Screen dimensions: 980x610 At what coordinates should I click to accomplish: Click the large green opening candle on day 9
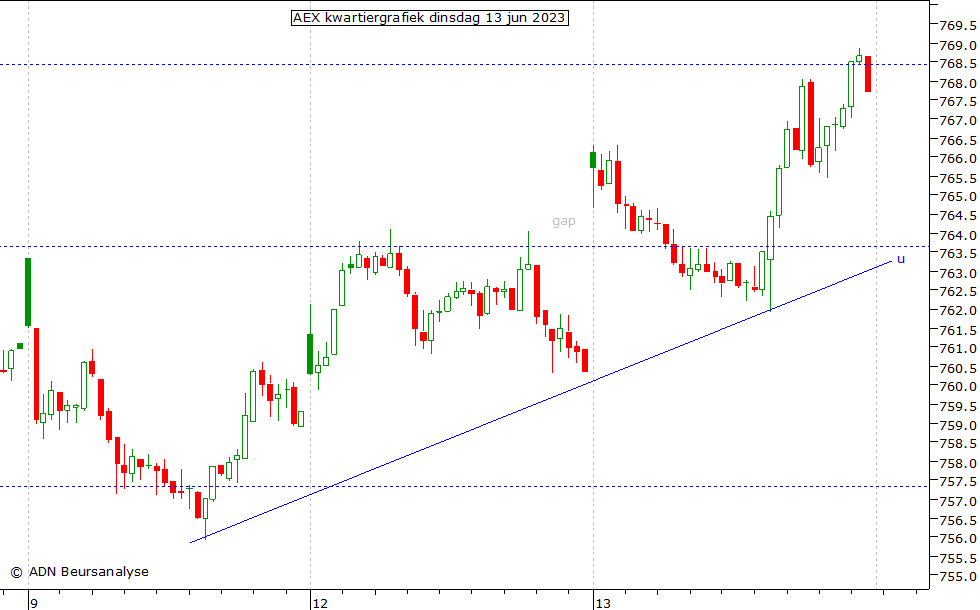[x=28, y=292]
